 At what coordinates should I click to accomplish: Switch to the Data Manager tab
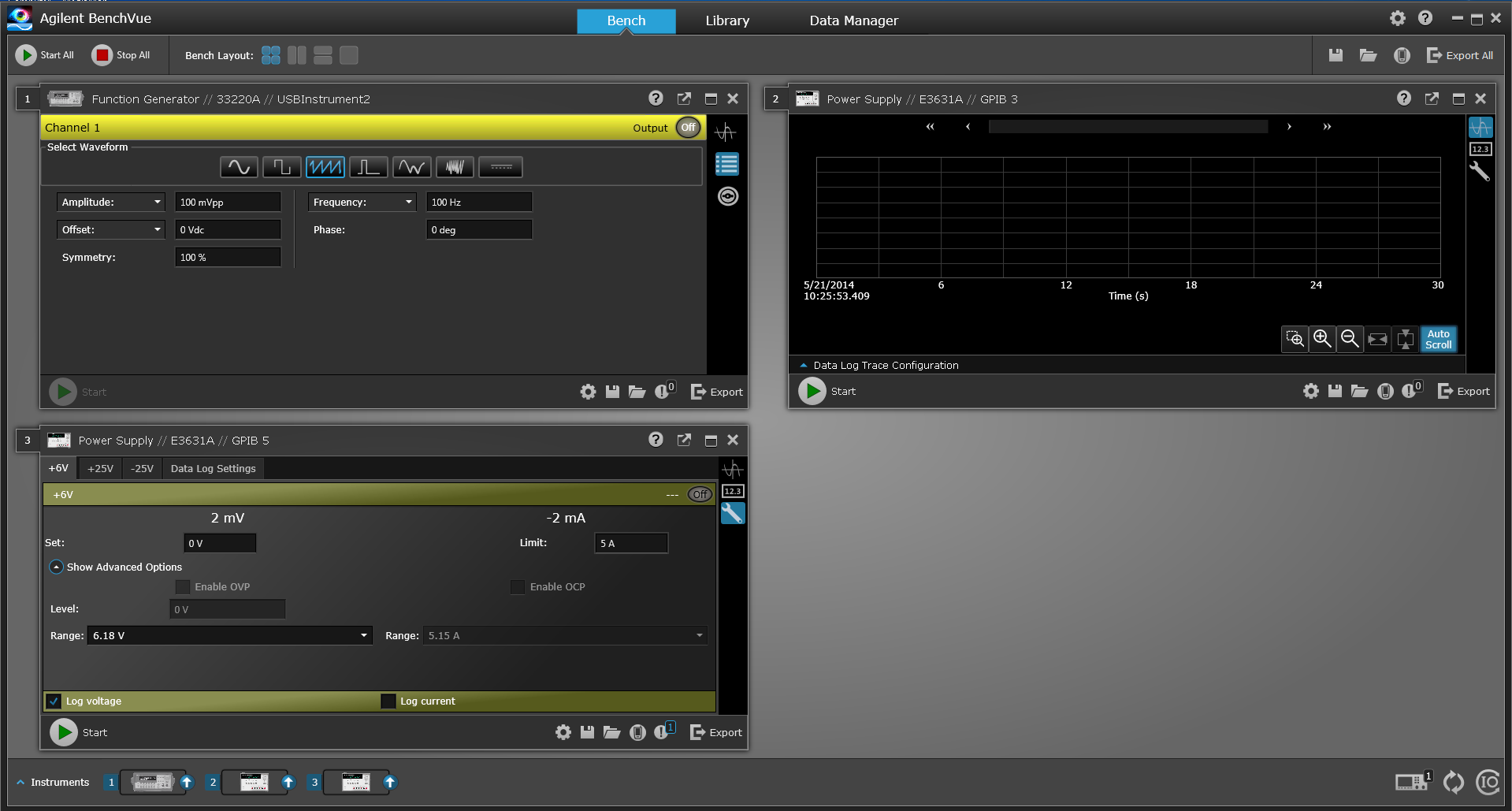click(853, 20)
